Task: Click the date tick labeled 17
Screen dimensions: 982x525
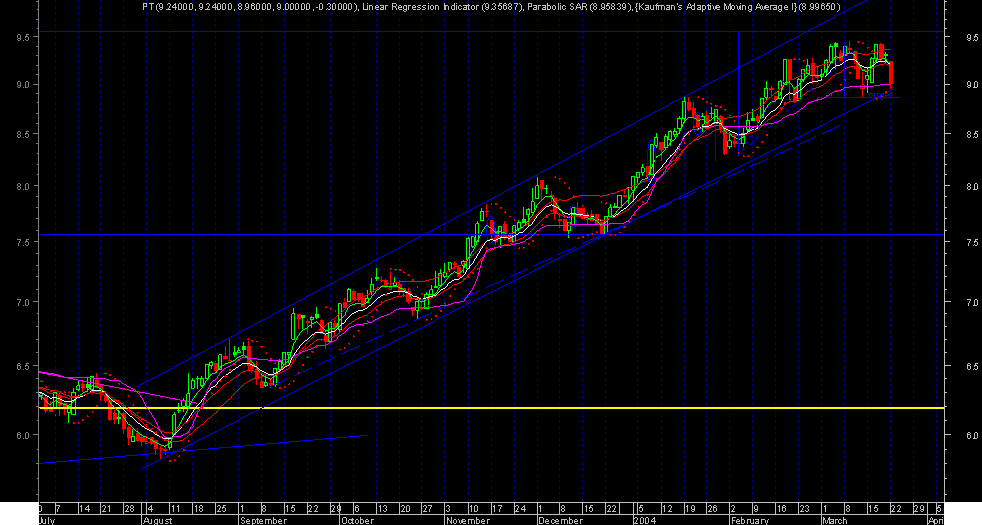Action: click(497, 508)
